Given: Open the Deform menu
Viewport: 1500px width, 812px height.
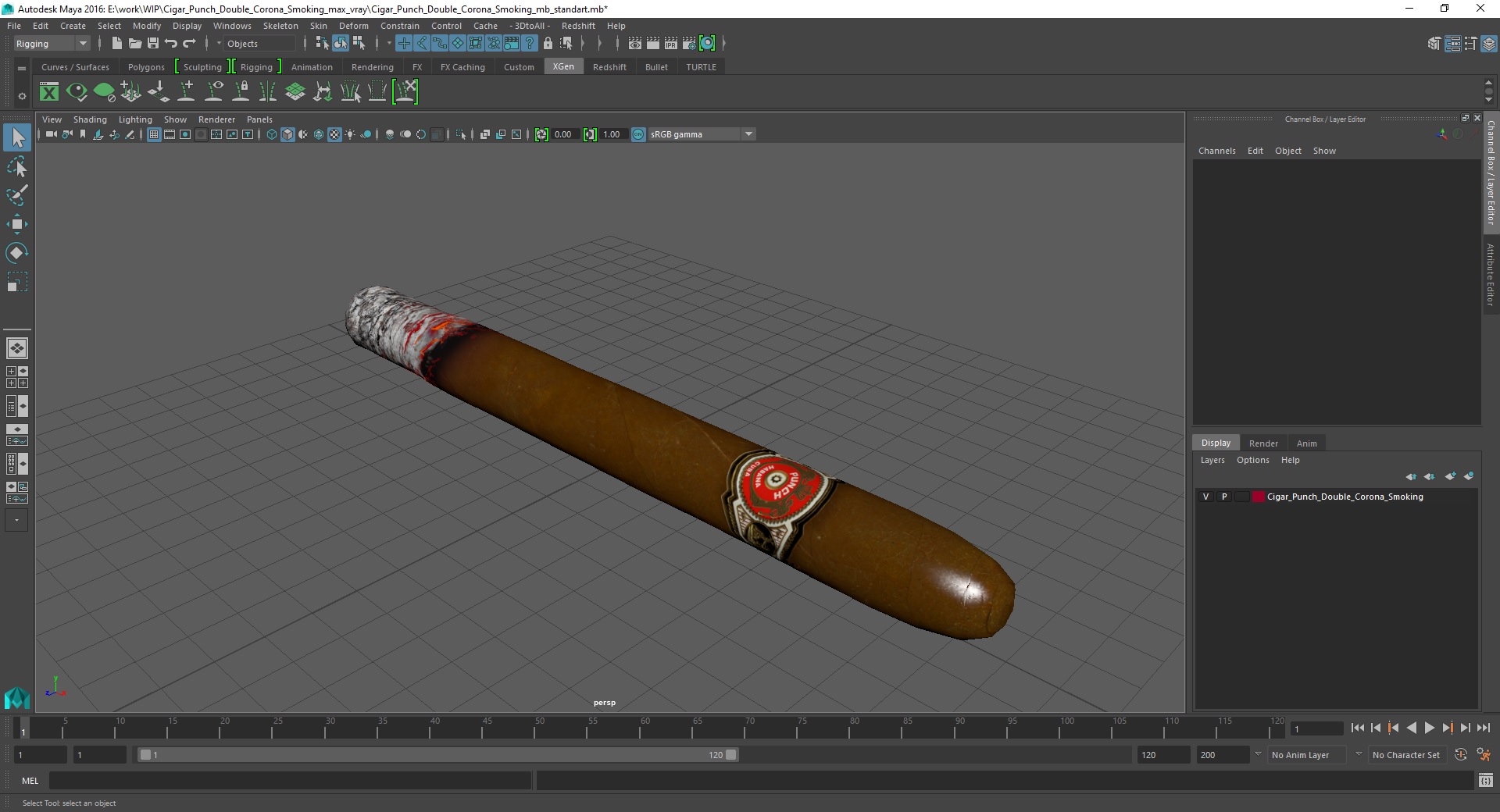Looking at the screenshot, I should (x=354, y=26).
